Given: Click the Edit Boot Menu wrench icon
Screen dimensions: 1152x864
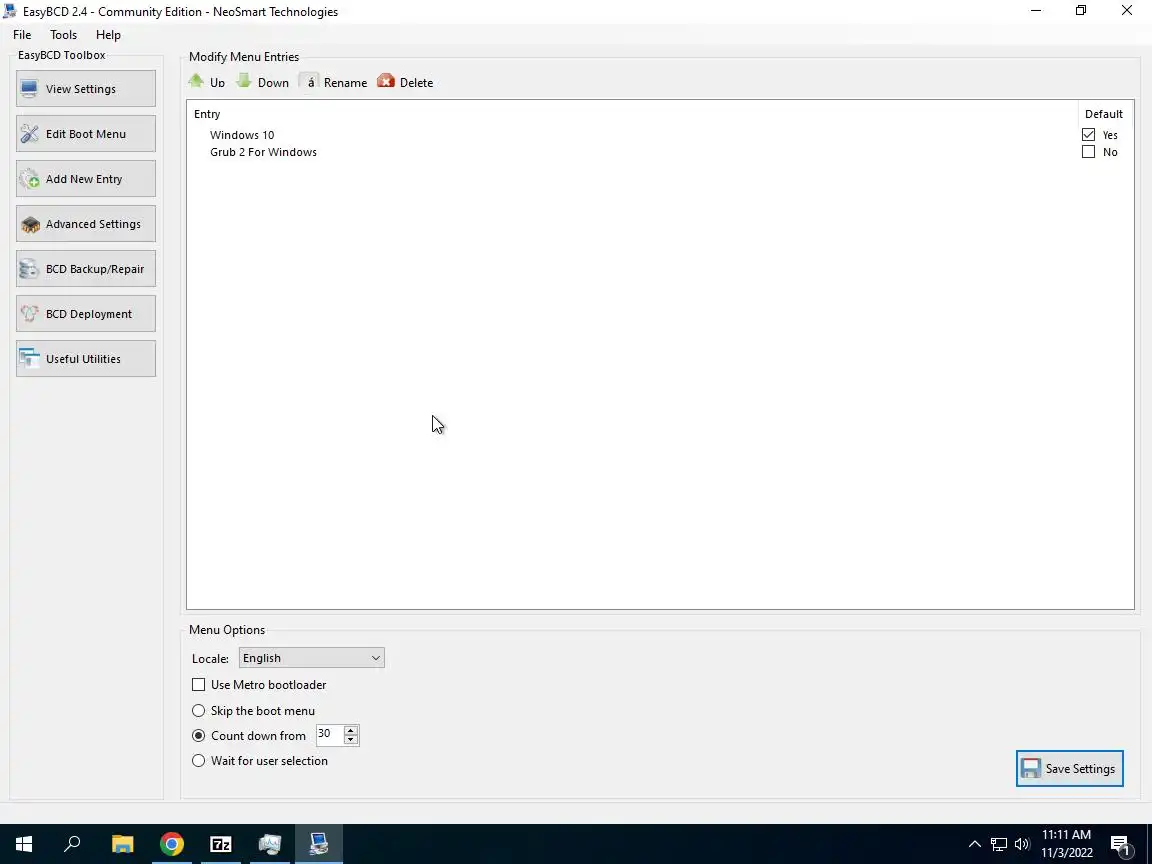Looking at the screenshot, I should pos(29,134).
